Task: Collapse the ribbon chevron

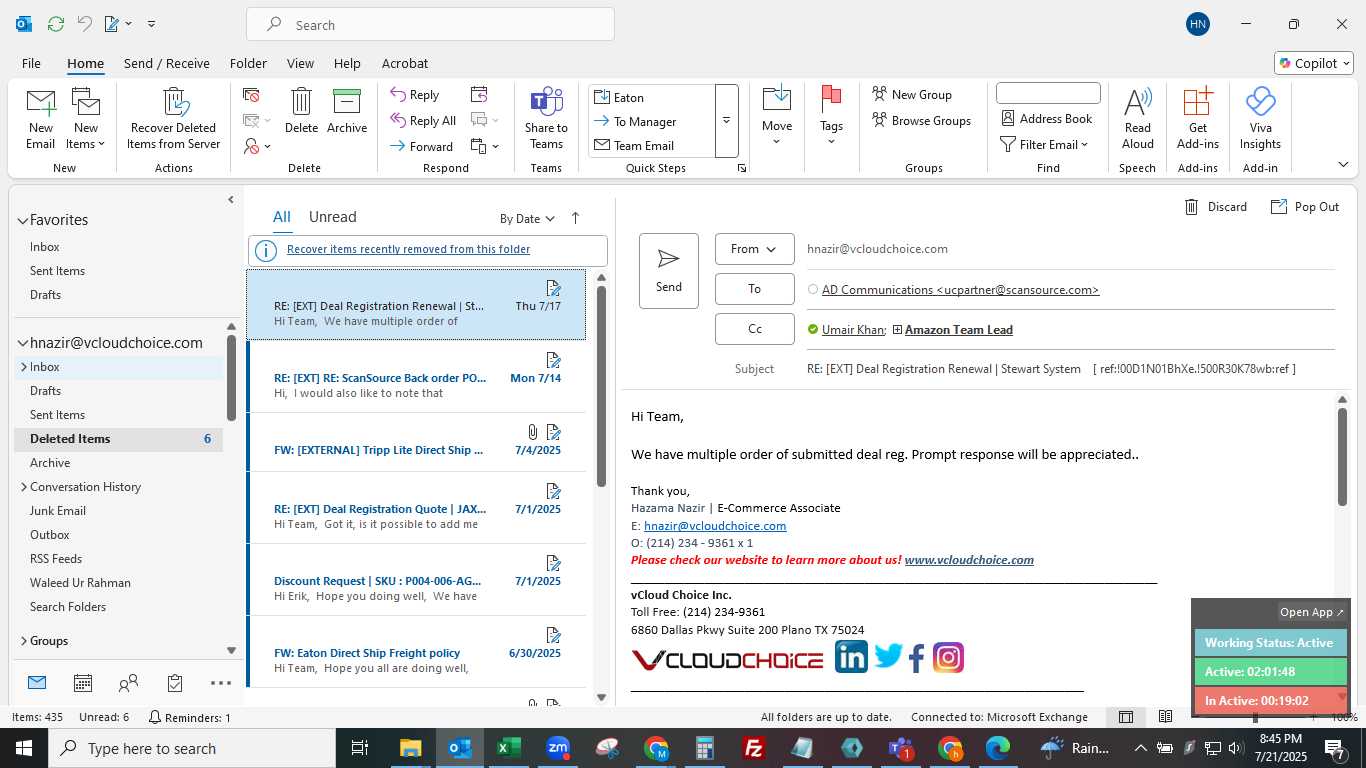Action: pos(1343,165)
